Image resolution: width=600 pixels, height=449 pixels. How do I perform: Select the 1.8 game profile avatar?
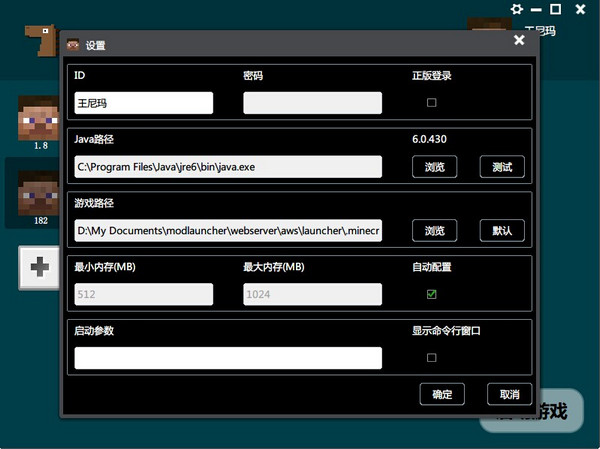point(39,118)
